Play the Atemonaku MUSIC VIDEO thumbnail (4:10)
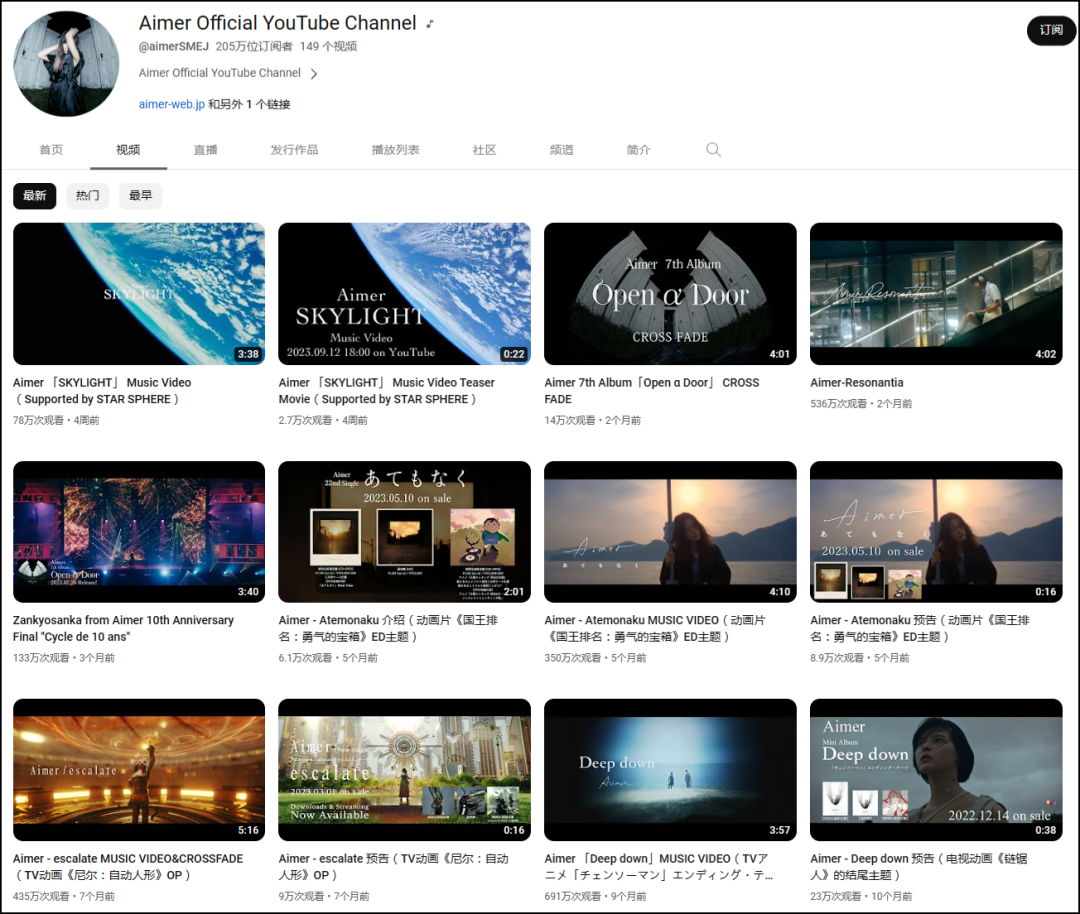Viewport: 1080px width, 914px height. tap(670, 532)
